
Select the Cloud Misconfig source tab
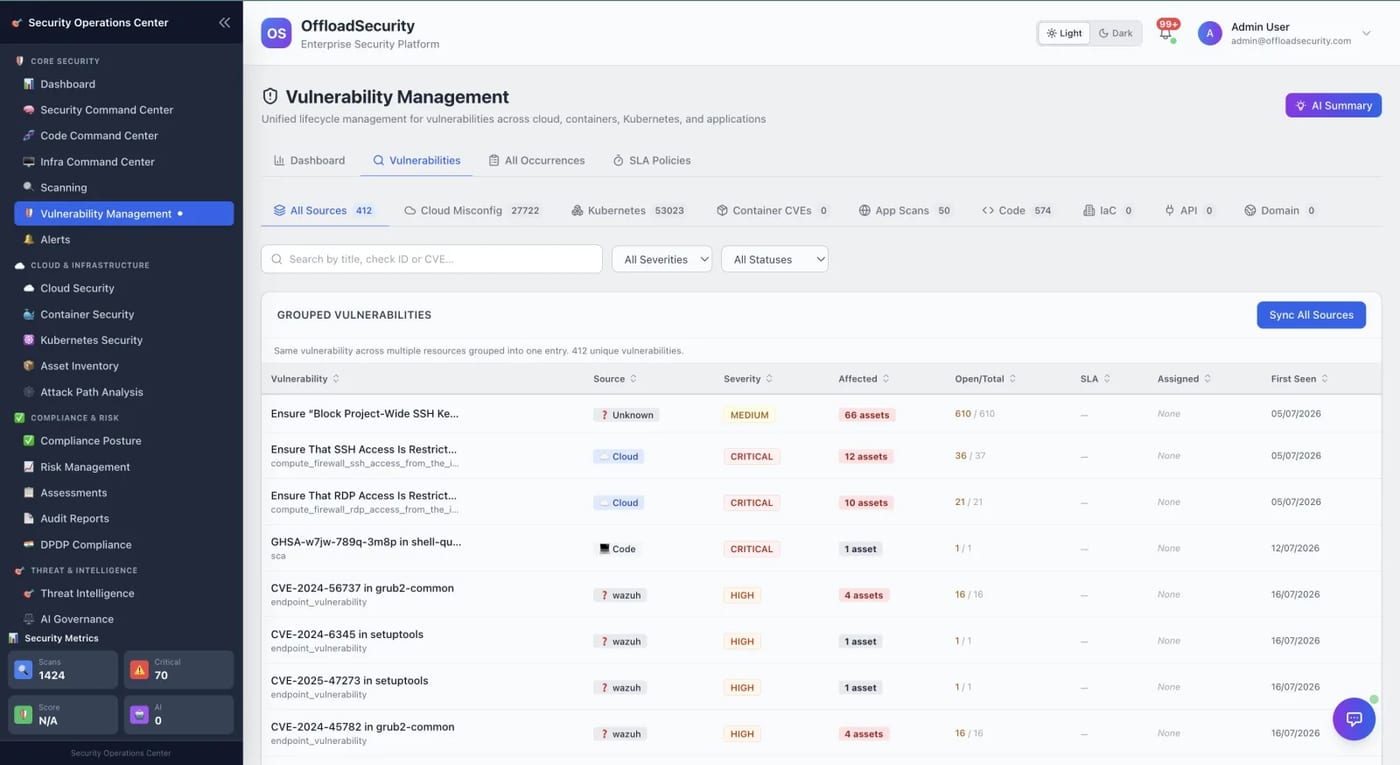click(472, 211)
